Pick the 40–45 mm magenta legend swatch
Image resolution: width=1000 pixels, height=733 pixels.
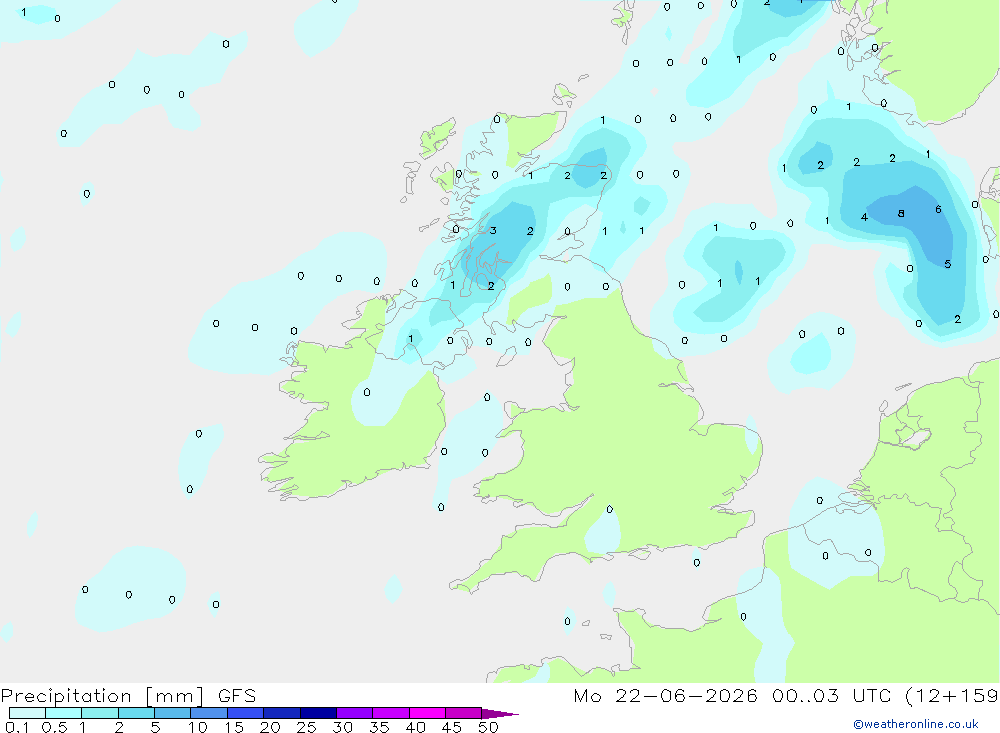(427, 713)
